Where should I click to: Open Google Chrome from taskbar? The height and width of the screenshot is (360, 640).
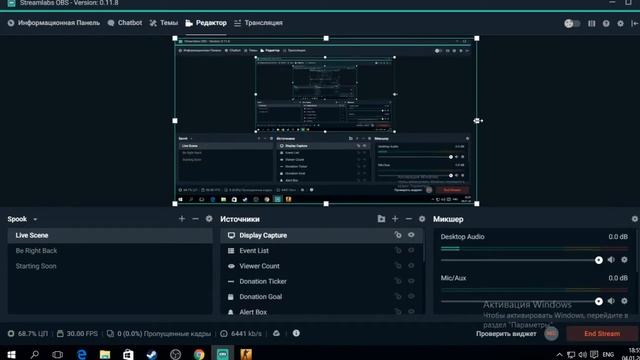coord(199,354)
